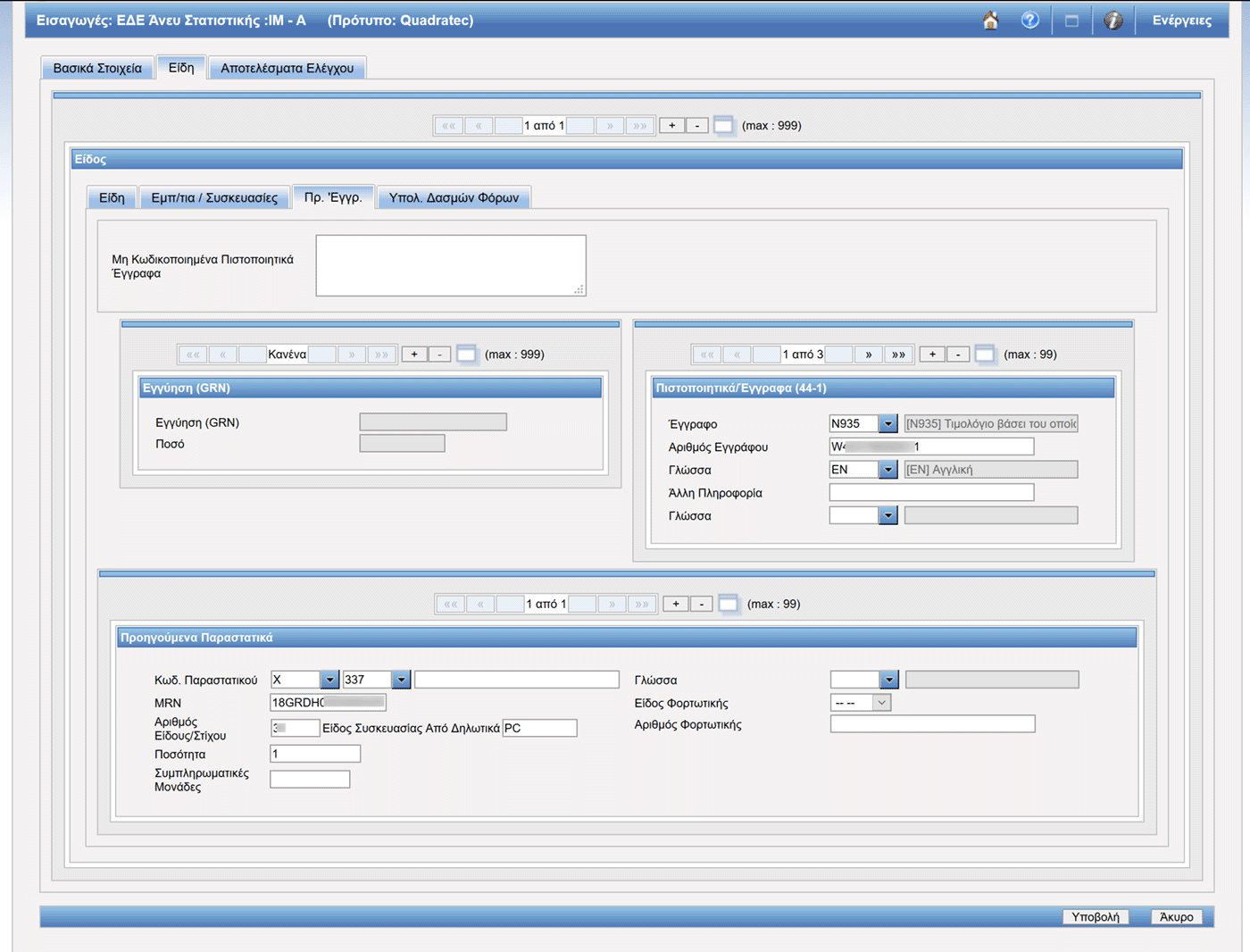Select the Πρ. Έγγρ. sub-tab
Viewport: 1250px width, 952px height.
coord(333,196)
